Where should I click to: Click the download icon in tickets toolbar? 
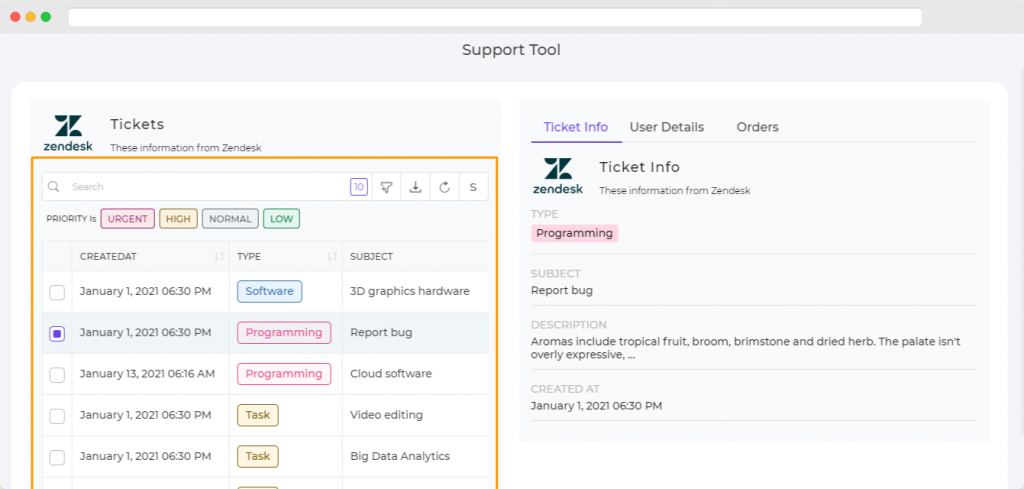click(x=415, y=187)
